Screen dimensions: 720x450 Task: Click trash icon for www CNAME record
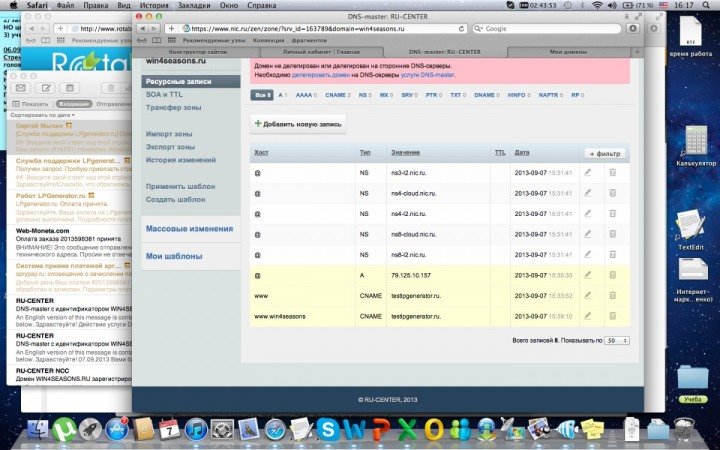pos(612,295)
